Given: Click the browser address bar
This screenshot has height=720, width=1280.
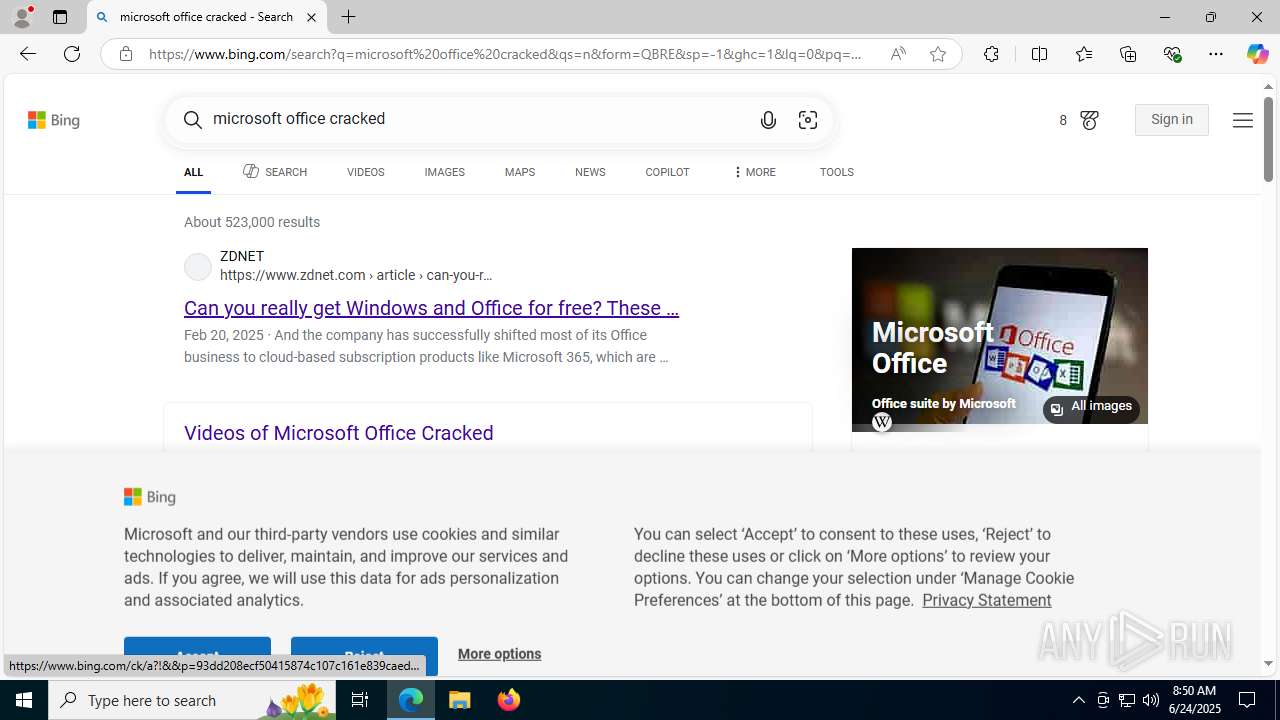Looking at the screenshot, I should pos(505,54).
